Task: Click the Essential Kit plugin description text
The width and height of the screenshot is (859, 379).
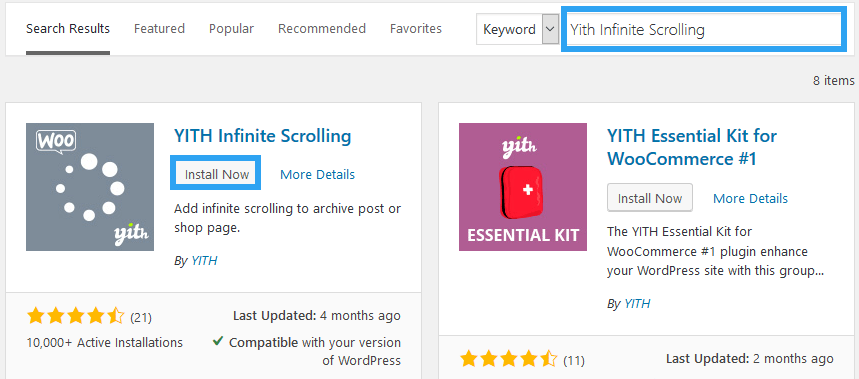Action: [x=716, y=251]
